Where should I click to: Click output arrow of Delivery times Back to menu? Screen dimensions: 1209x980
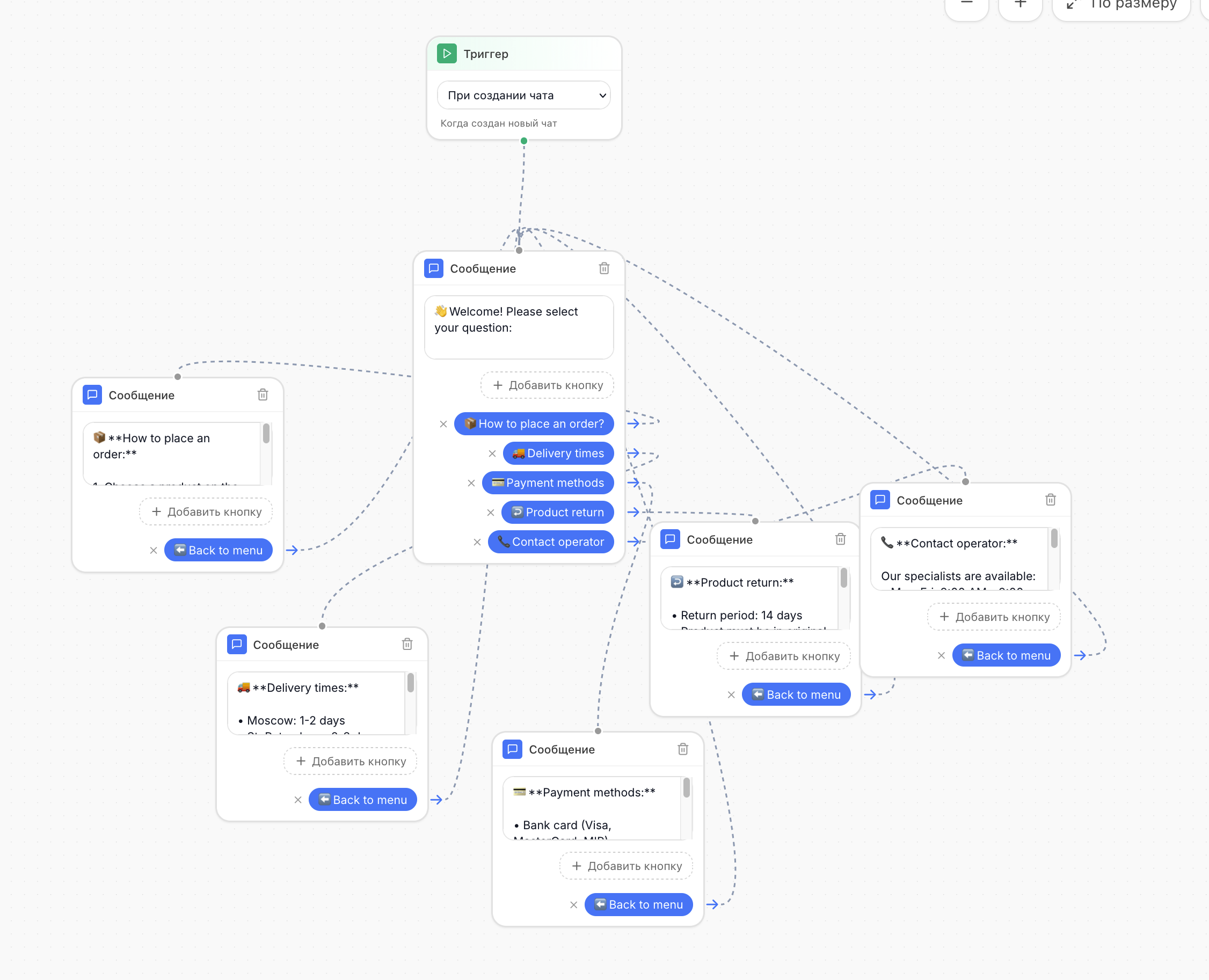pyautogui.click(x=436, y=799)
